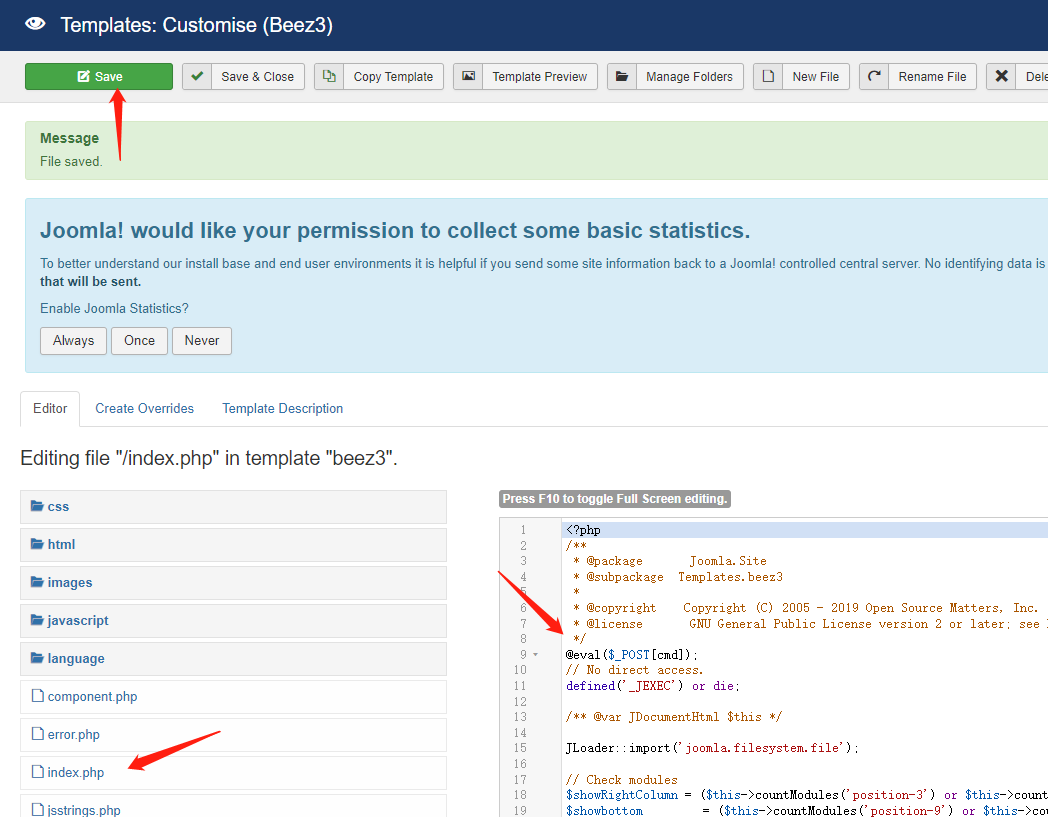Click the images folder icon
The height and width of the screenshot is (817, 1048).
(x=37, y=582)
